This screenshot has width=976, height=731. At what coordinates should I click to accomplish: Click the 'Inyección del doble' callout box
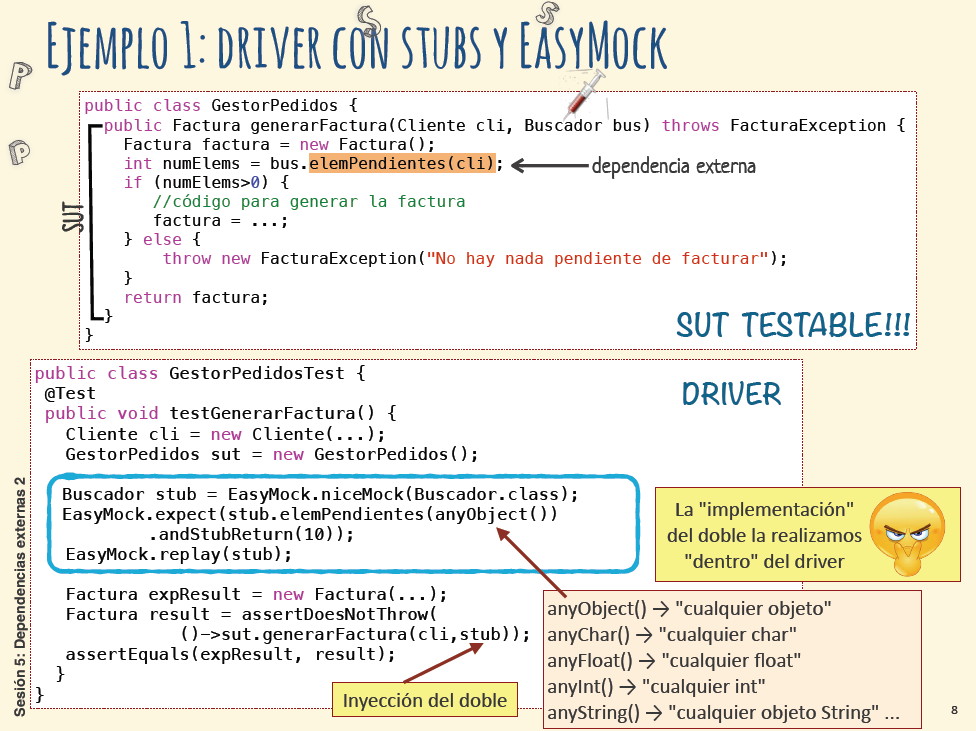click(x=425, y=700)
